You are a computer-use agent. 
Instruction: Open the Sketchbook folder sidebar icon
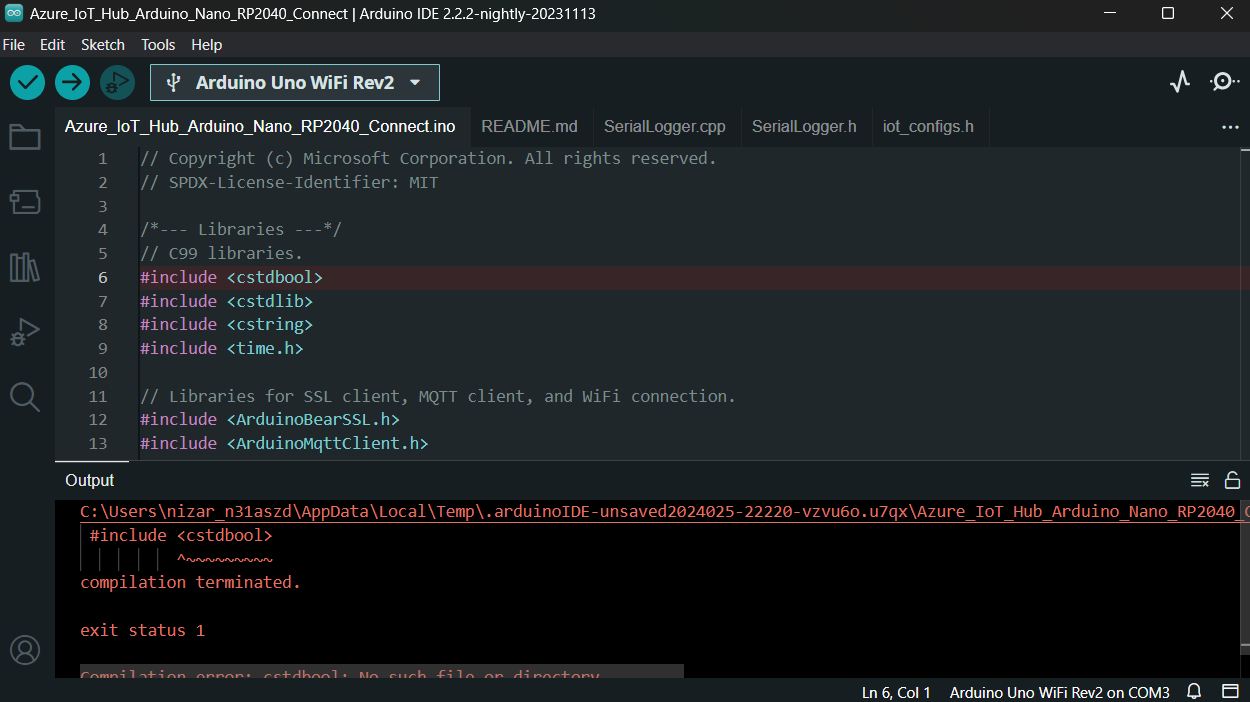(x=25, y=137)
